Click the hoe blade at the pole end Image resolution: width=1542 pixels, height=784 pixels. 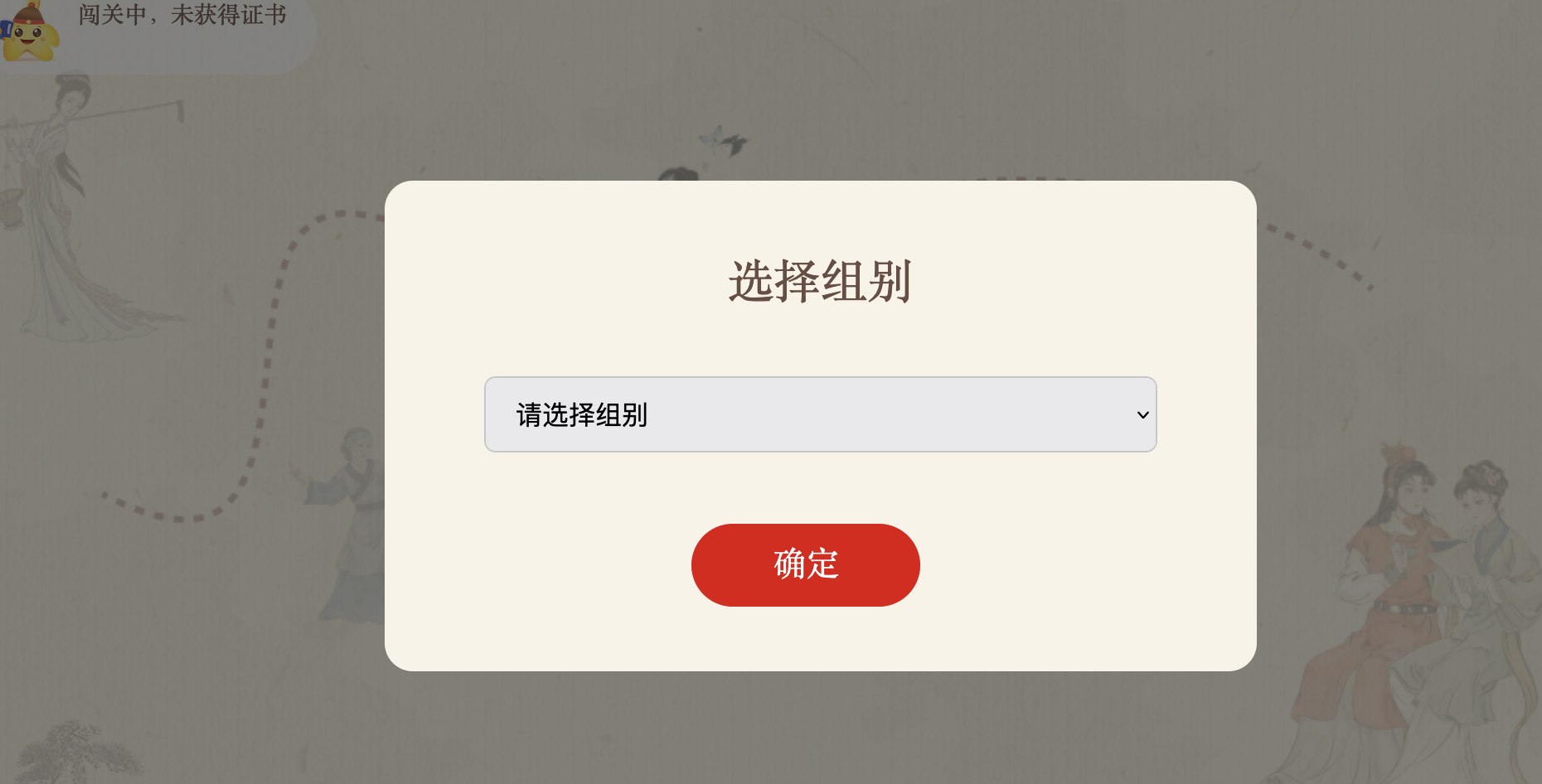click(x=179, y=110)
